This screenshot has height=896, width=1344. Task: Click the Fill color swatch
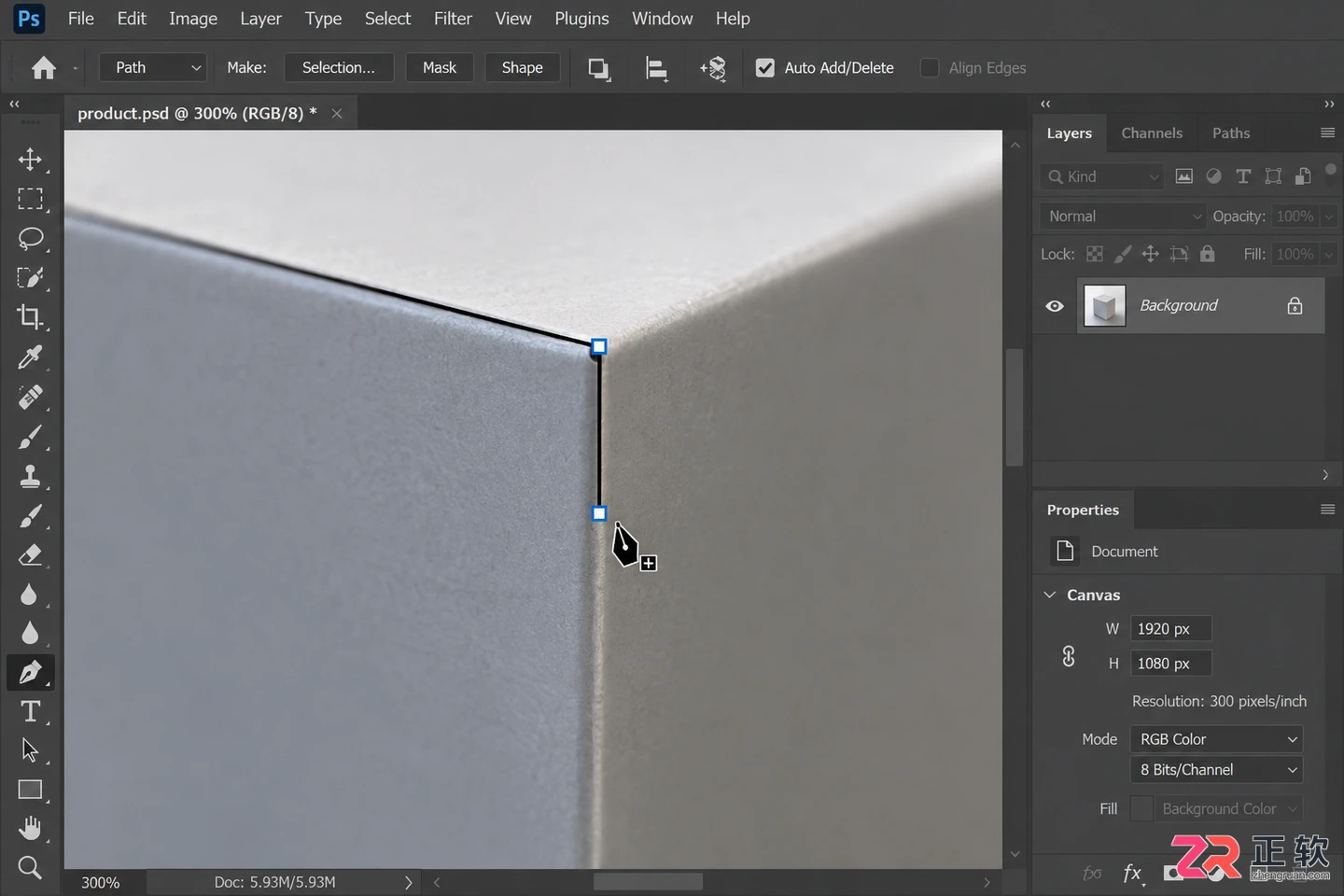[1141, 809]
